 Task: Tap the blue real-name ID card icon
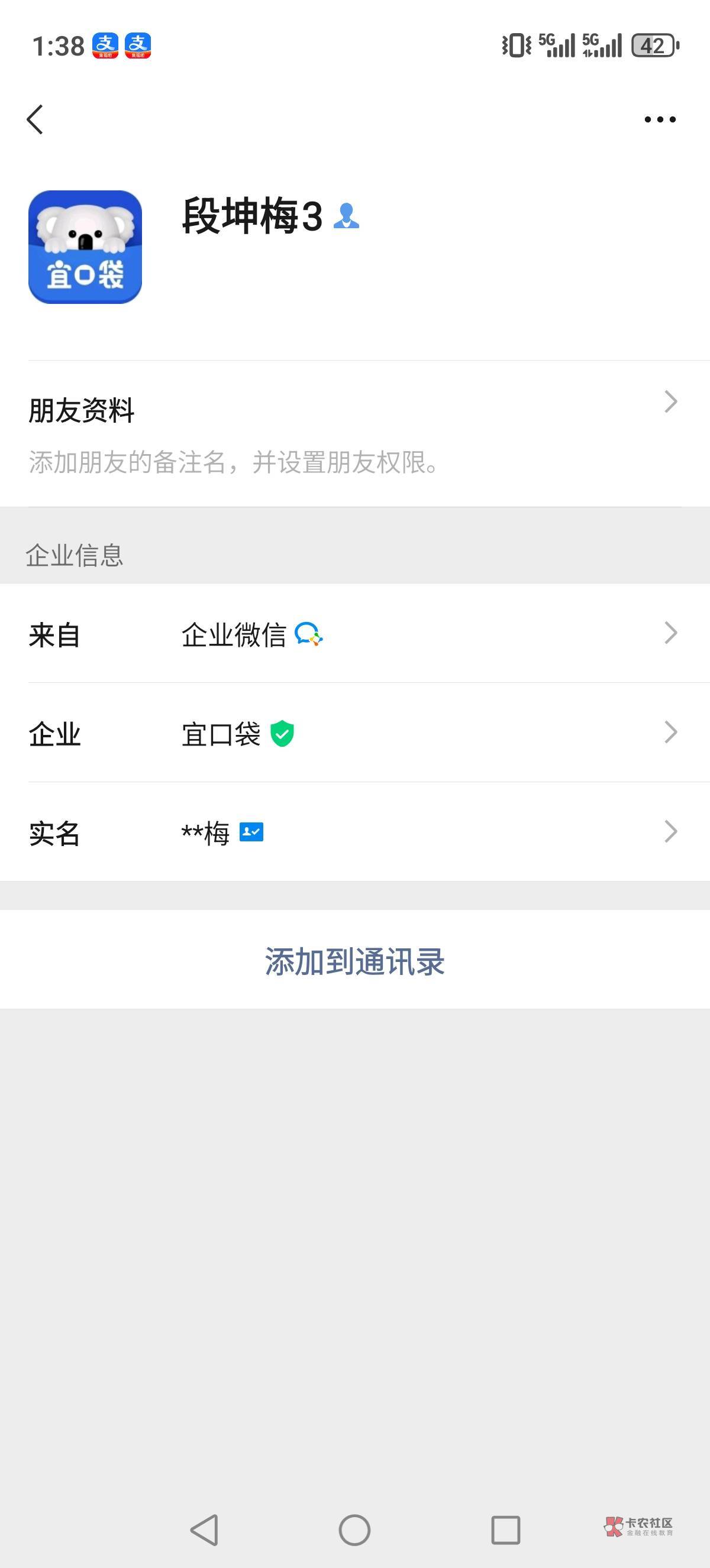pos(251,832)
